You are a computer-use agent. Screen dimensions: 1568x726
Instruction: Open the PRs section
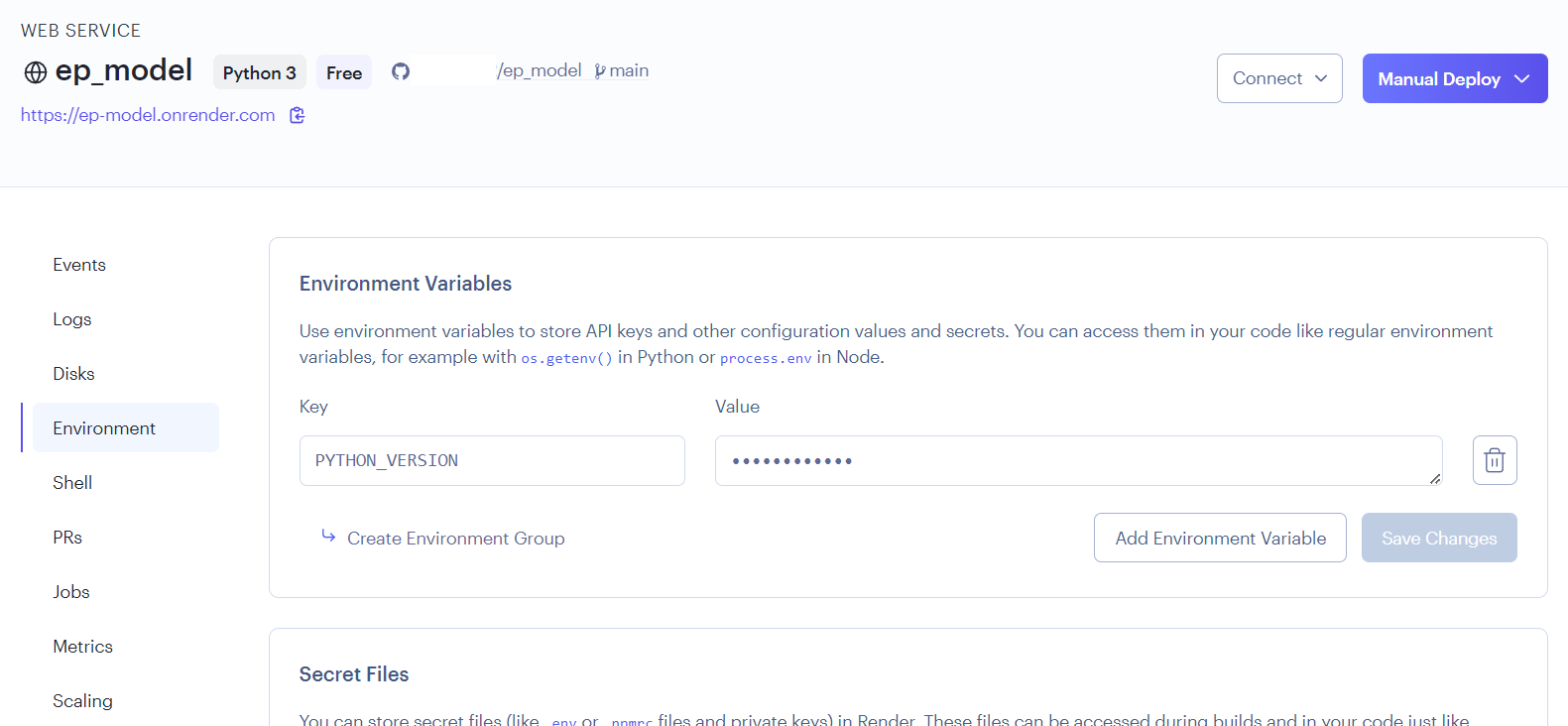(67, 538)
